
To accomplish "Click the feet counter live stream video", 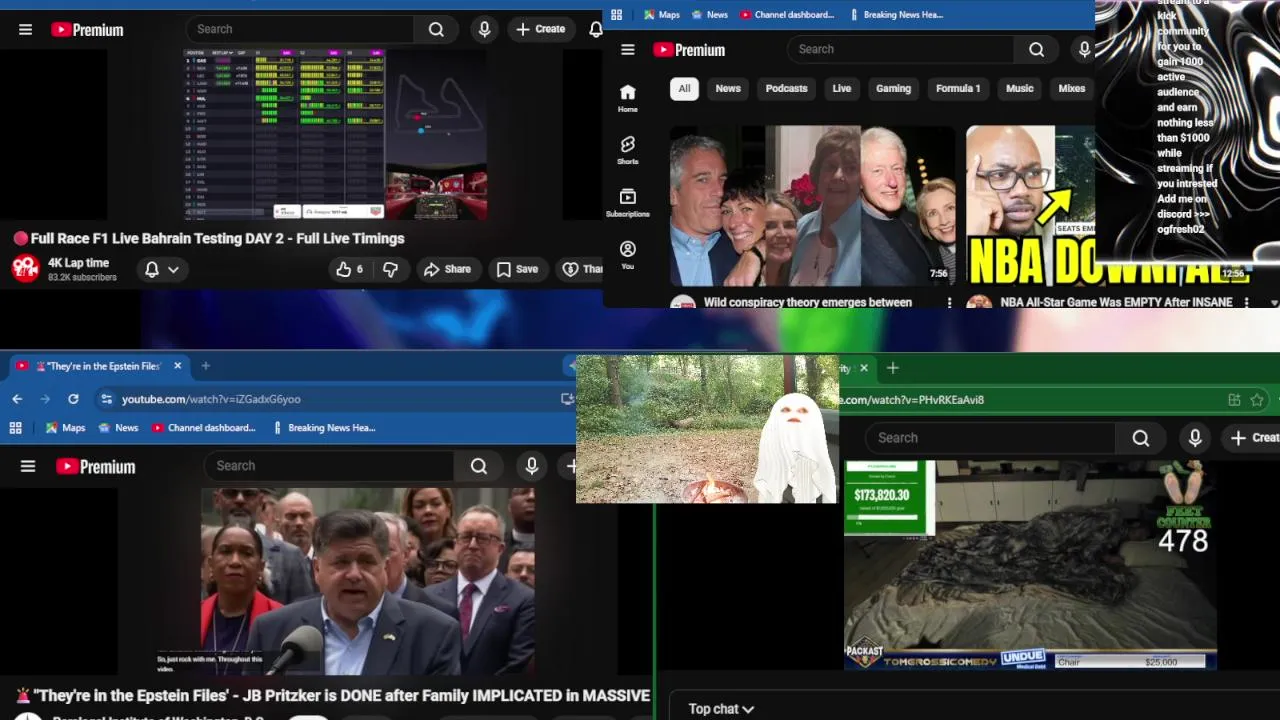I will [x=1030, y=565].
